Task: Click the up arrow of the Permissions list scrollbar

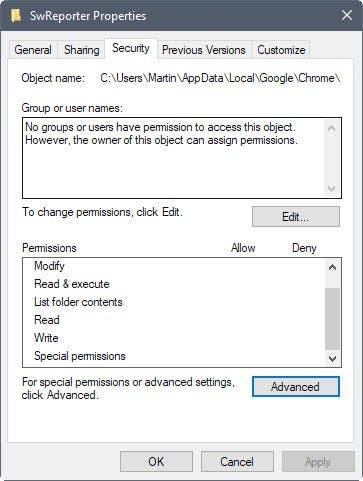Action: click(332, 267)
